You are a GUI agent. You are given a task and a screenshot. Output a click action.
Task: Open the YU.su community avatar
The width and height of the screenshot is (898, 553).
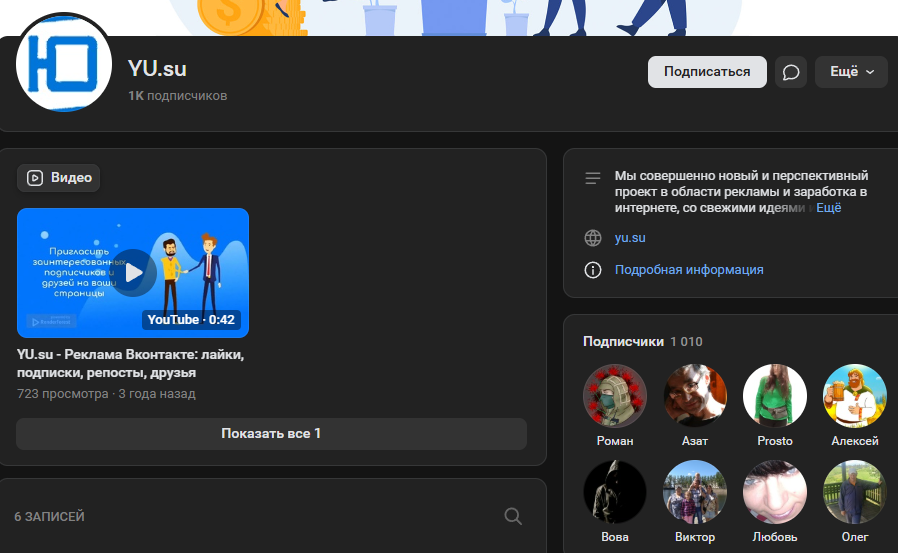pyautogui.click(x=64, y=63)
